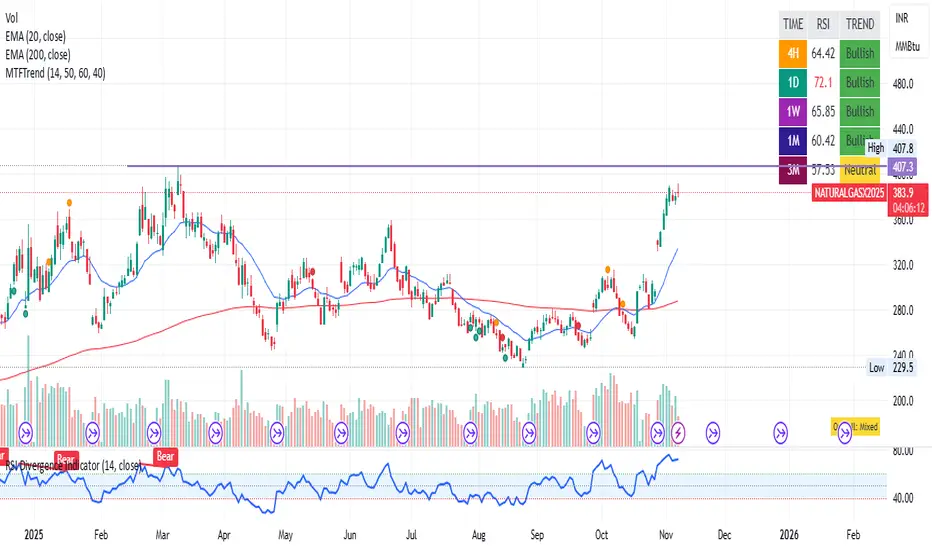The image size is (932, 550).
Task: Click the 1M timeframe cell
Action: (793, 140)
